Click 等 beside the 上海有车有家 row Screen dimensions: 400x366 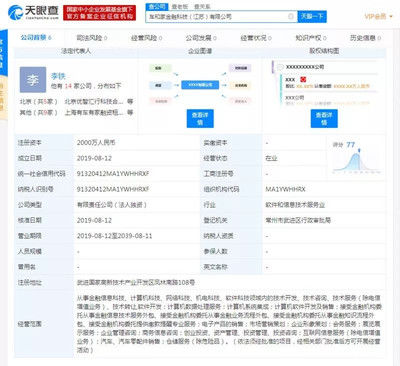pyautogui.click(x=130, y=113)
